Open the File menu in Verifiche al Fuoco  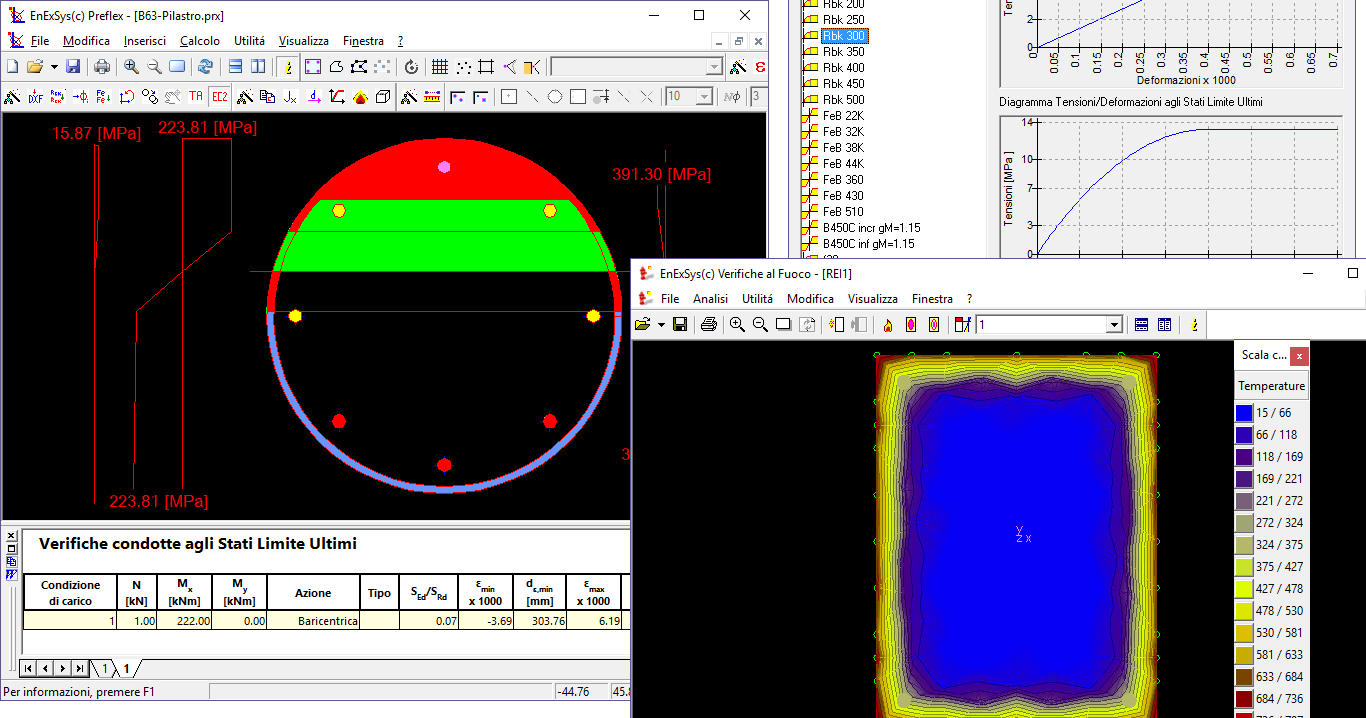tap(670, 299)
